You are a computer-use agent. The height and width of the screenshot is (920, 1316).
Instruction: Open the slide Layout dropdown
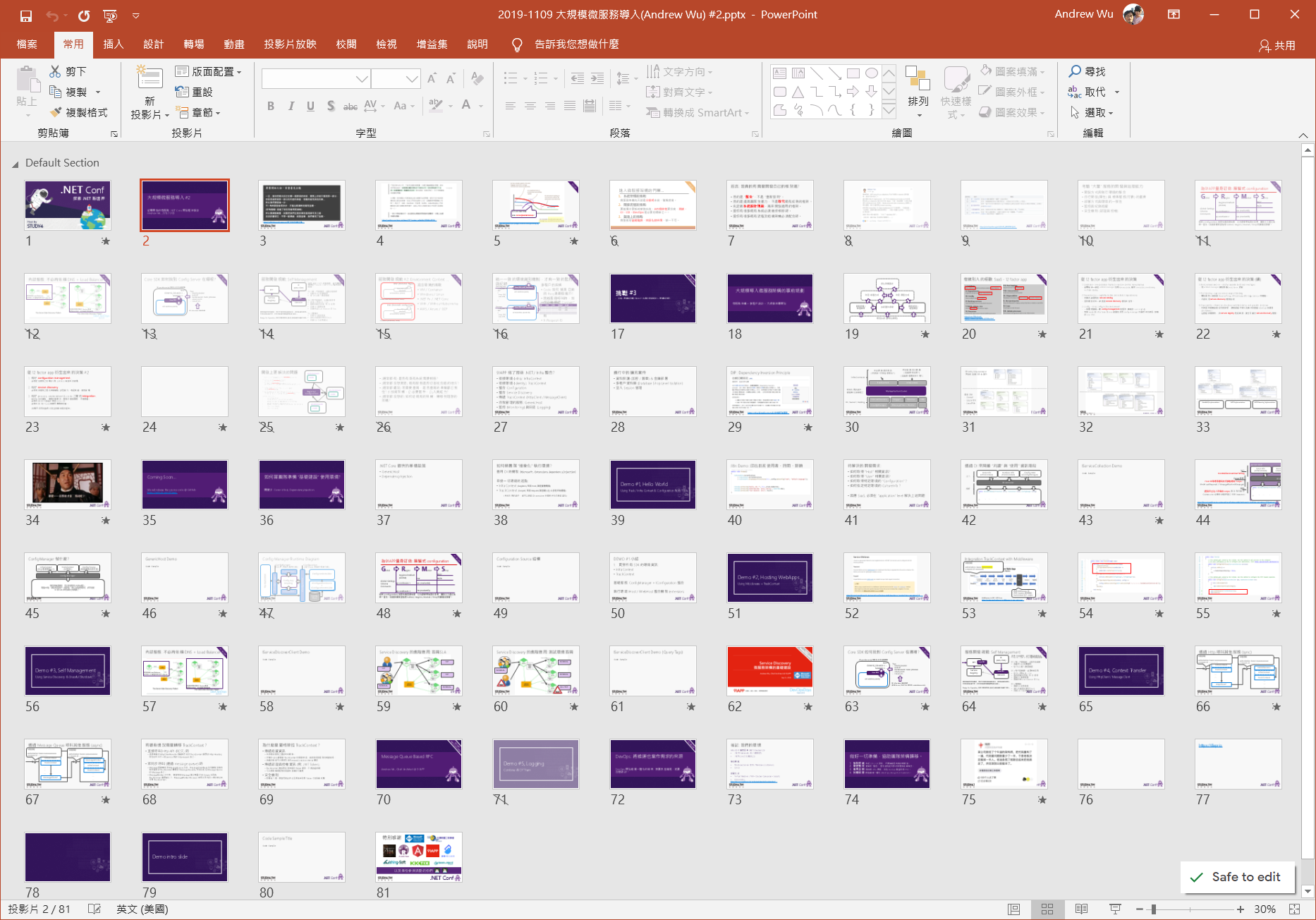(209, 71)
